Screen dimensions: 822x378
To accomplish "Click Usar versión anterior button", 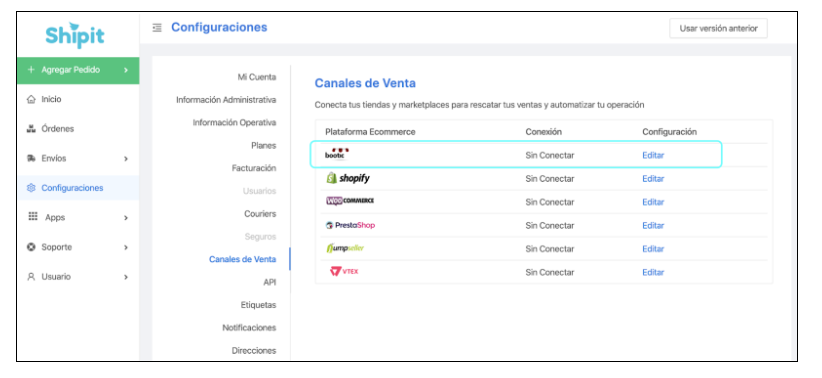I will click(718, 28).
